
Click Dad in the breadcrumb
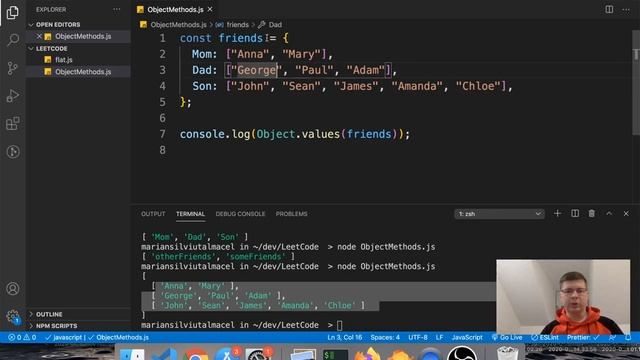click(275, 24)
